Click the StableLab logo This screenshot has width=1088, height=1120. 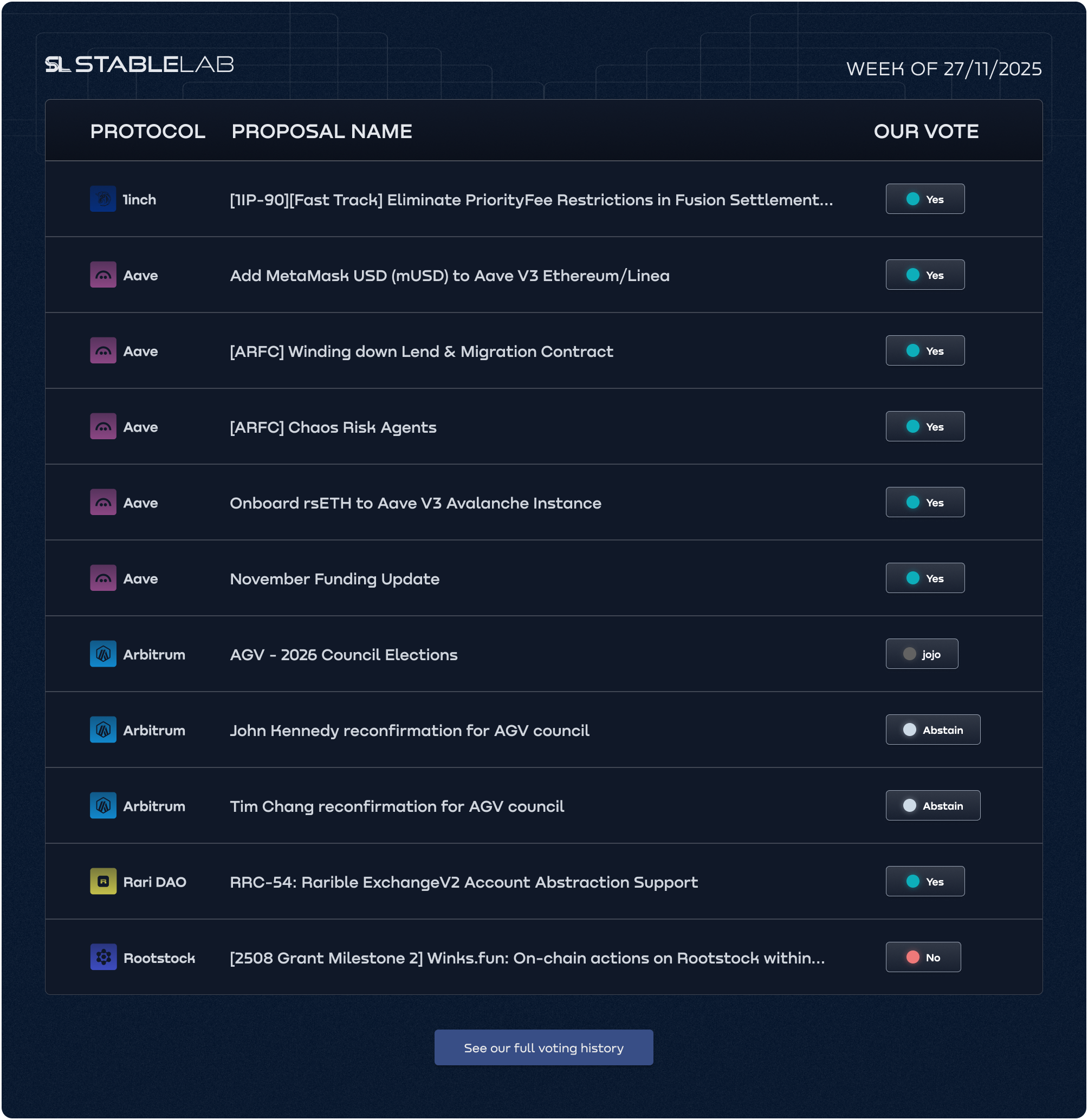139,64
